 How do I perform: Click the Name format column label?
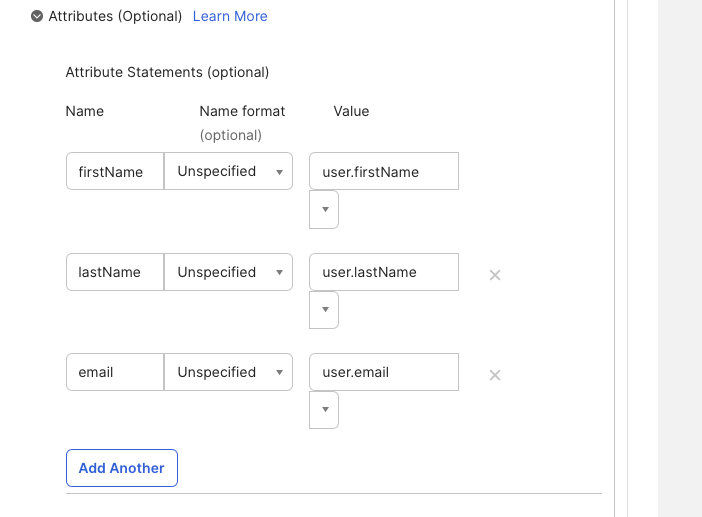click(x=242, y=111)
